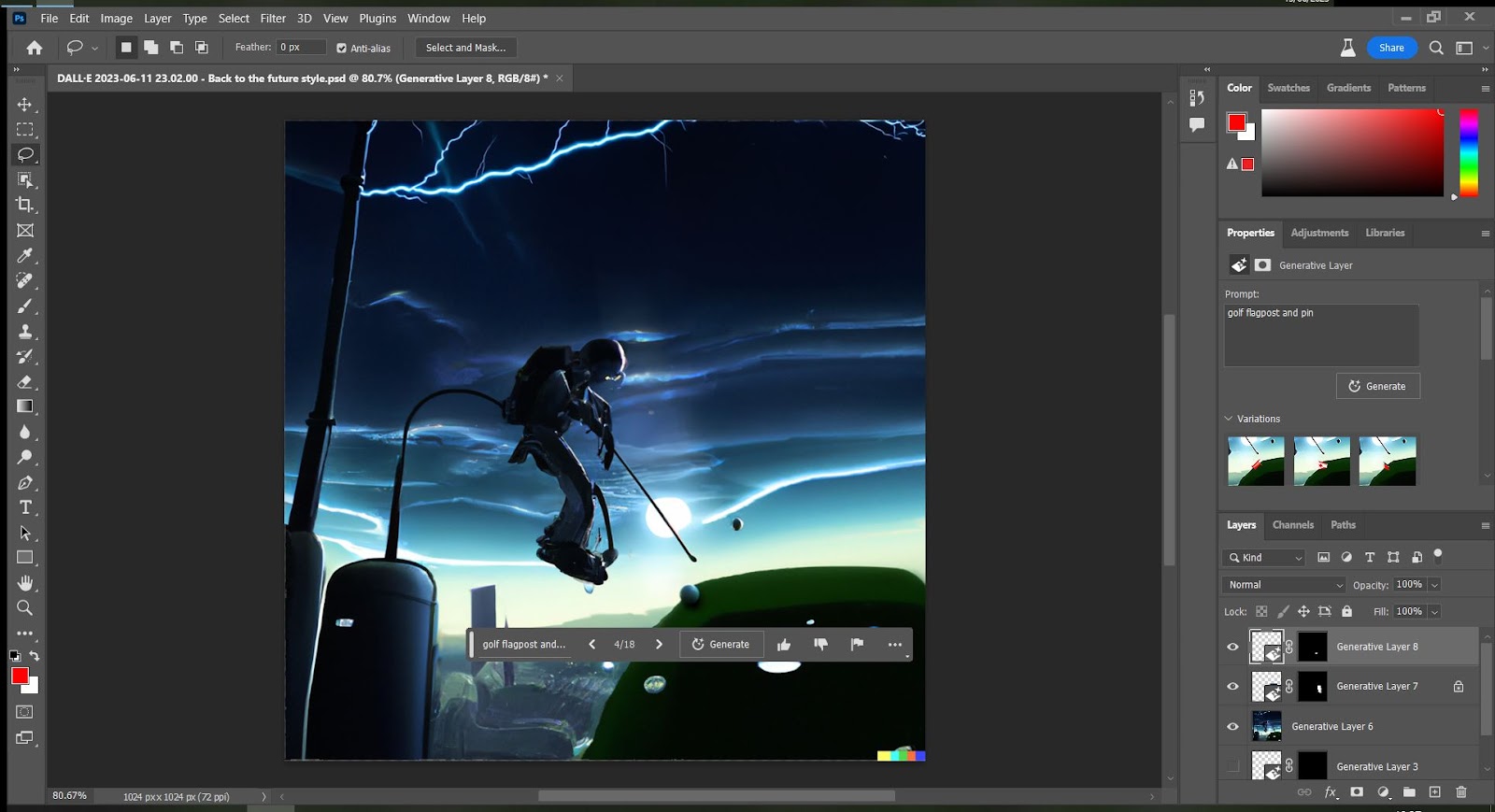Hide Generative Layer 8
This screenshot has height=812, width=1495.
coord(1233,647)
